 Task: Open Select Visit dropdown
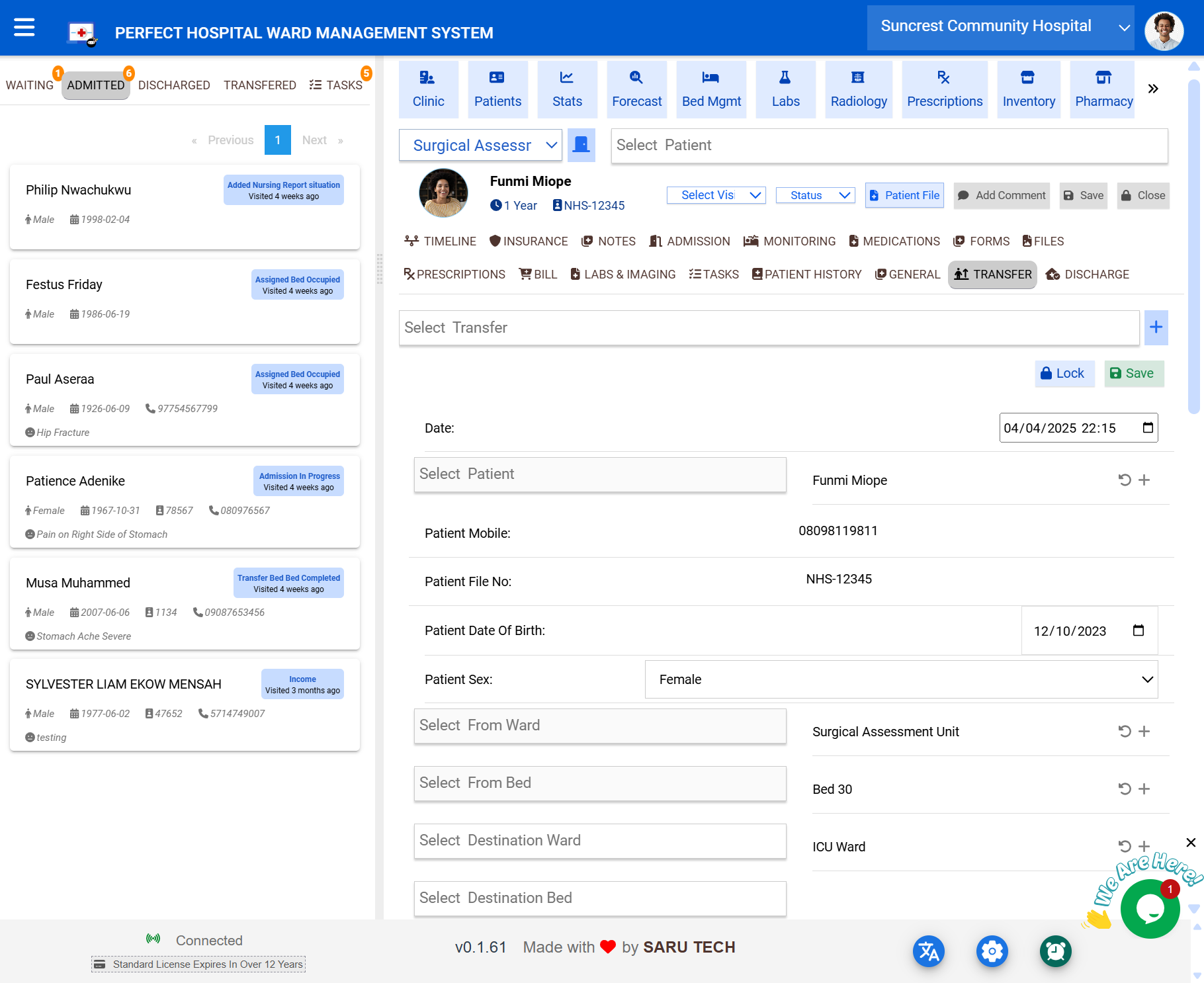(x=716, y=195)
